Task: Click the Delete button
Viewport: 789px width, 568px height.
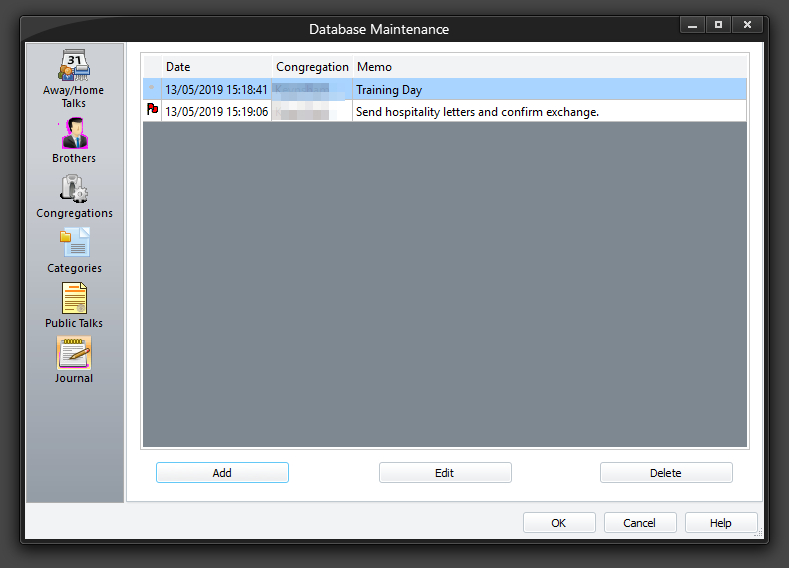Action: (x=666, y=472)
